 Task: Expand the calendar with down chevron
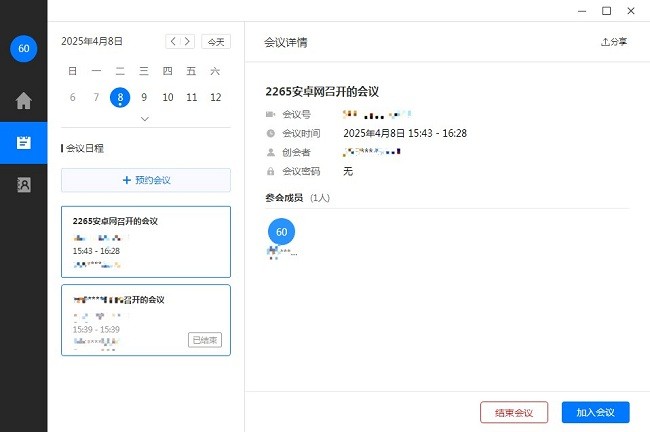point(144,118)
